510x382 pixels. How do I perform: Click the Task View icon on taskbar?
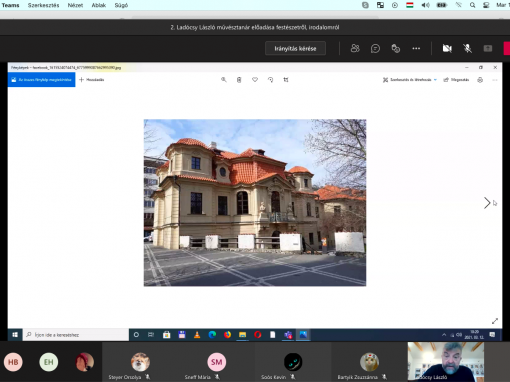[x=151, y=335]
